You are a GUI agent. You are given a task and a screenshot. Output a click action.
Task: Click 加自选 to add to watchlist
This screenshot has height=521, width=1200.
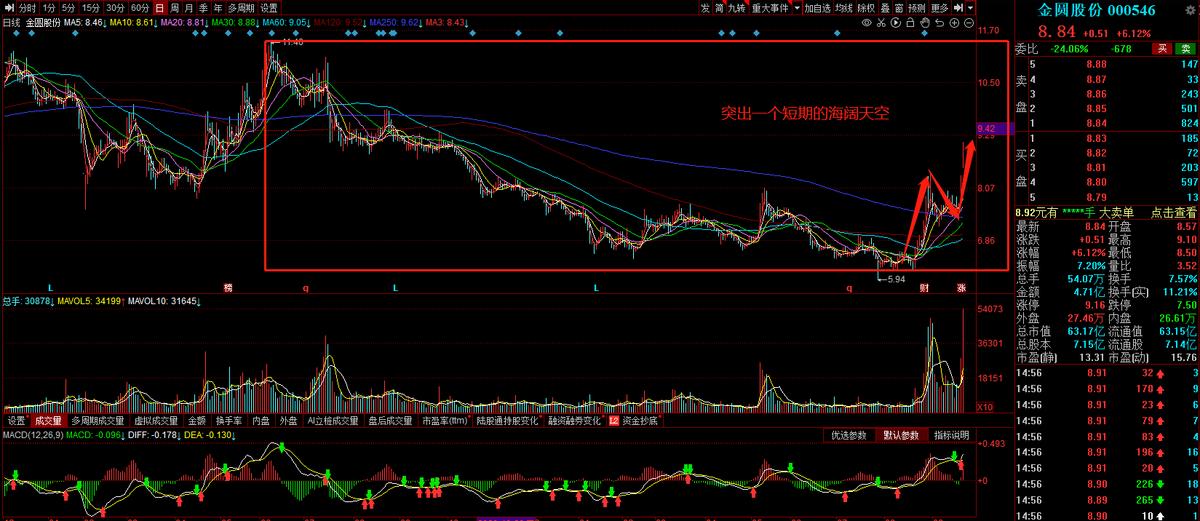point(817,8)
